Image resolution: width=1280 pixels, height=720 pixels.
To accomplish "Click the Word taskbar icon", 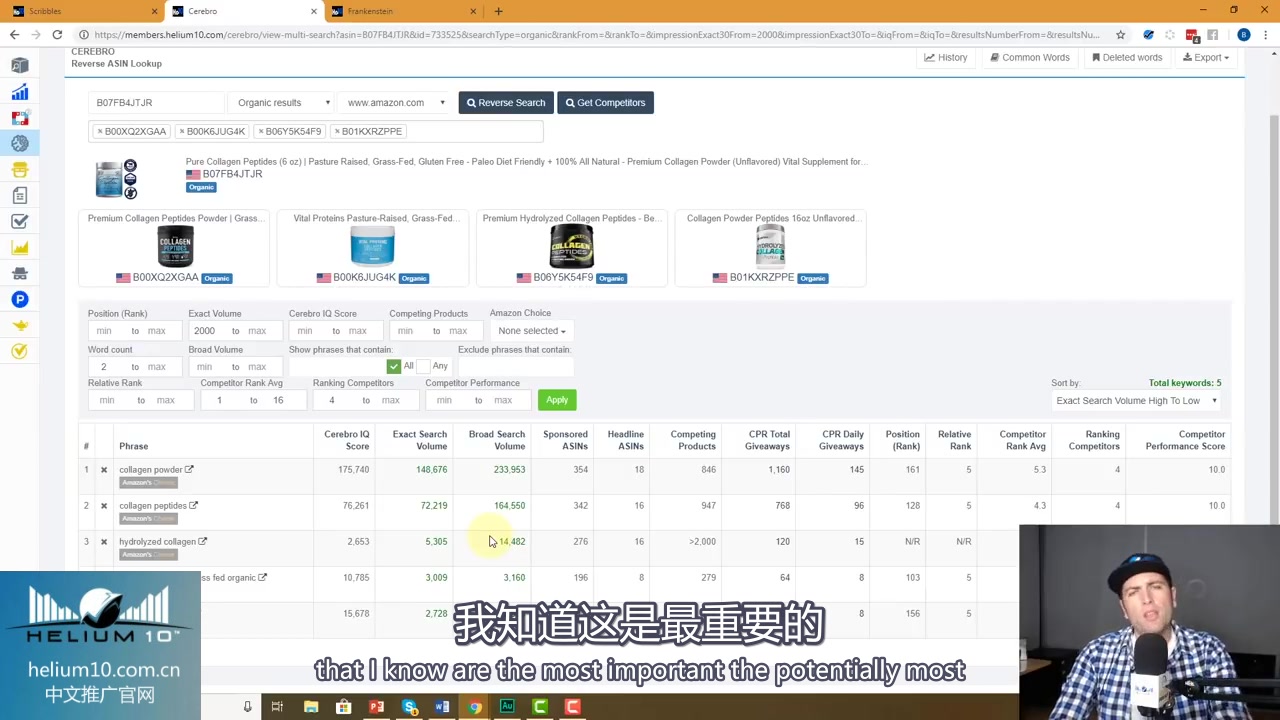I will pyautogui.click(x=442, y=707).
